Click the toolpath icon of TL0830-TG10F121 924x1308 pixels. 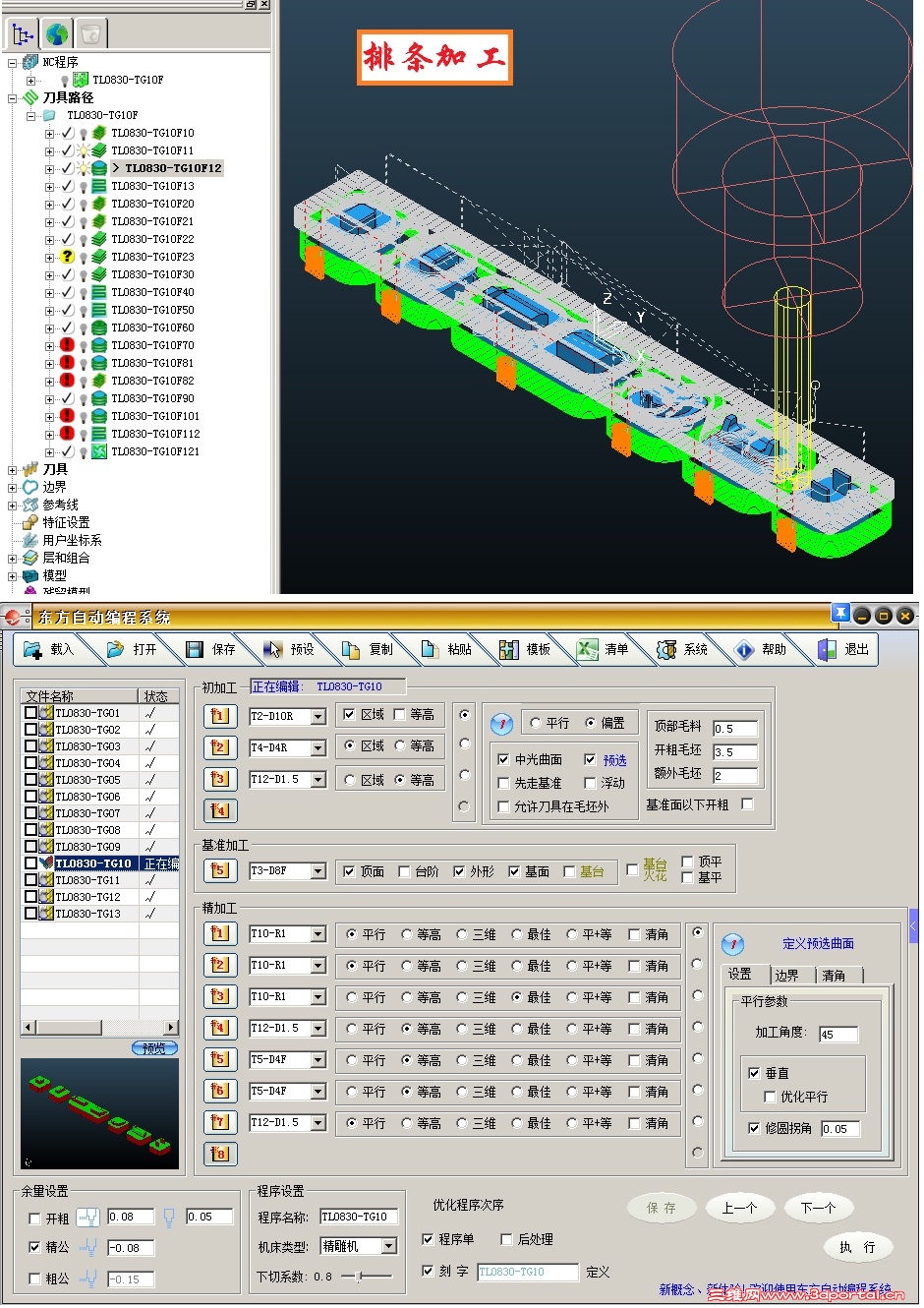pos(99,451)
